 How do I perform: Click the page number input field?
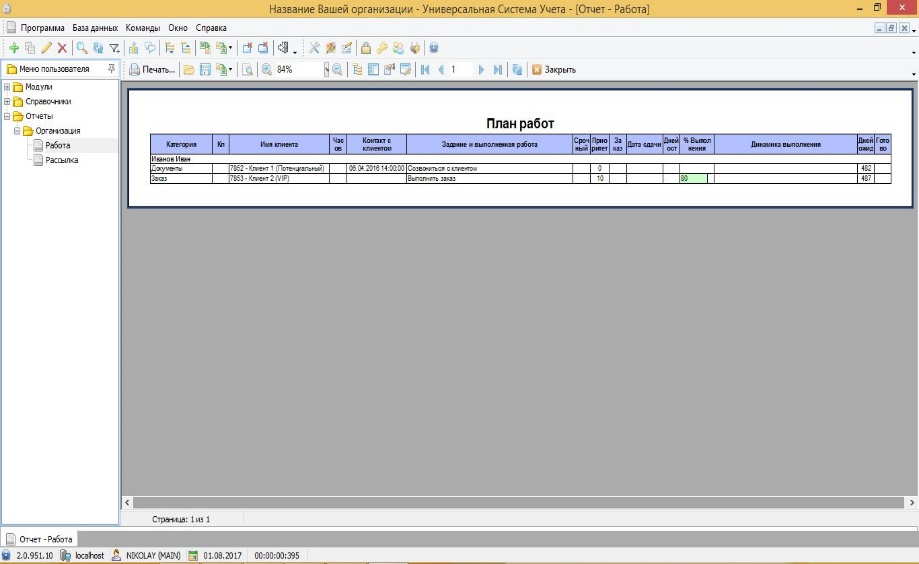pos(460,70)
